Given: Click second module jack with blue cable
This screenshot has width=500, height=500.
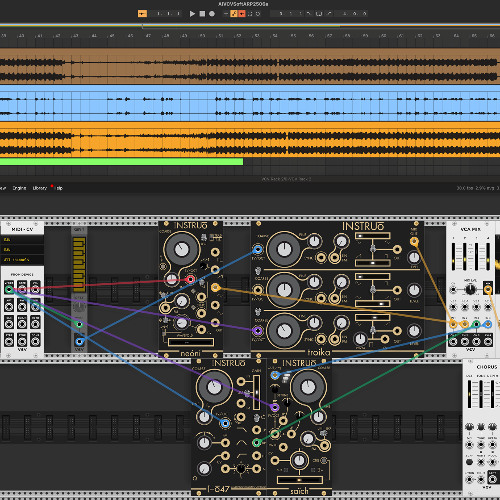Looking at the screenshot, I should click(79, 342).
